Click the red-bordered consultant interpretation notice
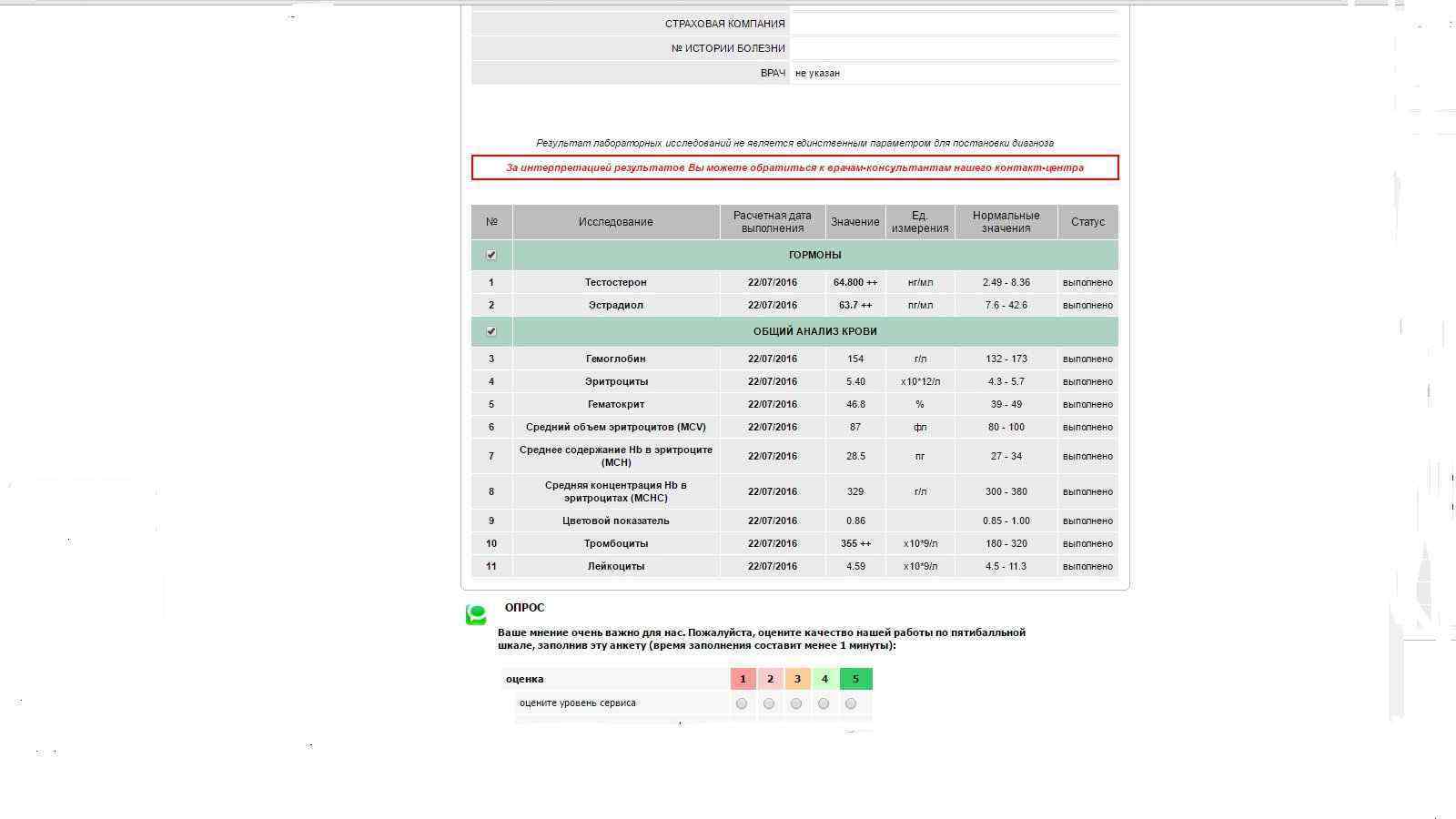 [794, 167]
